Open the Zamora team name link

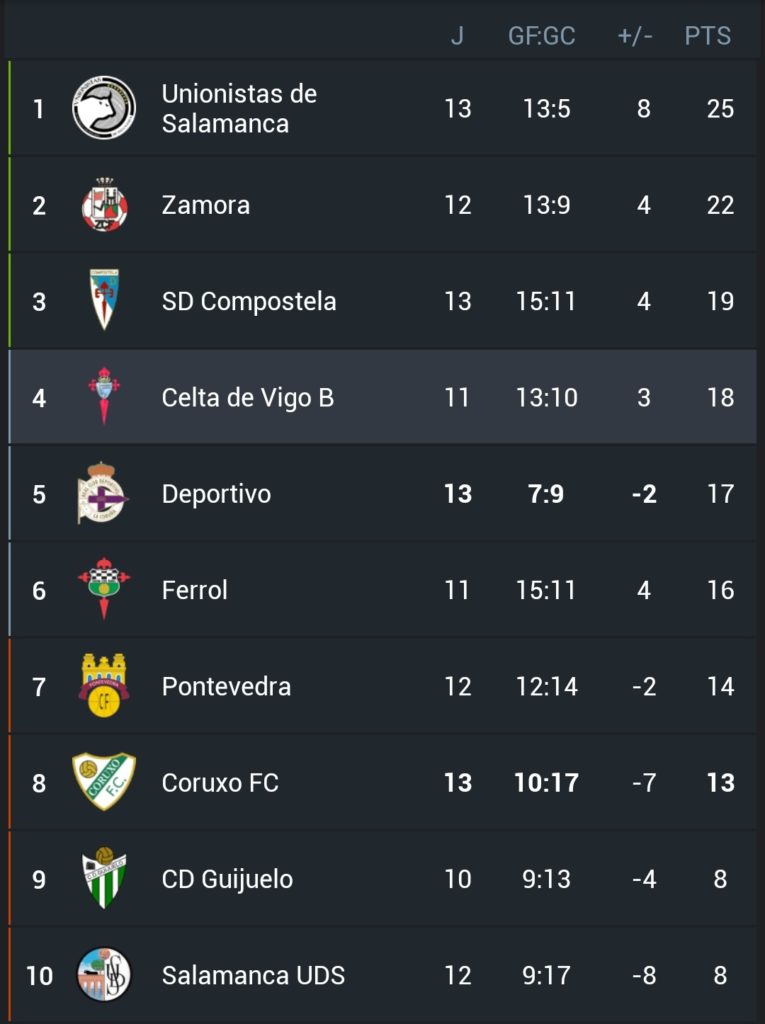point(206,205)
